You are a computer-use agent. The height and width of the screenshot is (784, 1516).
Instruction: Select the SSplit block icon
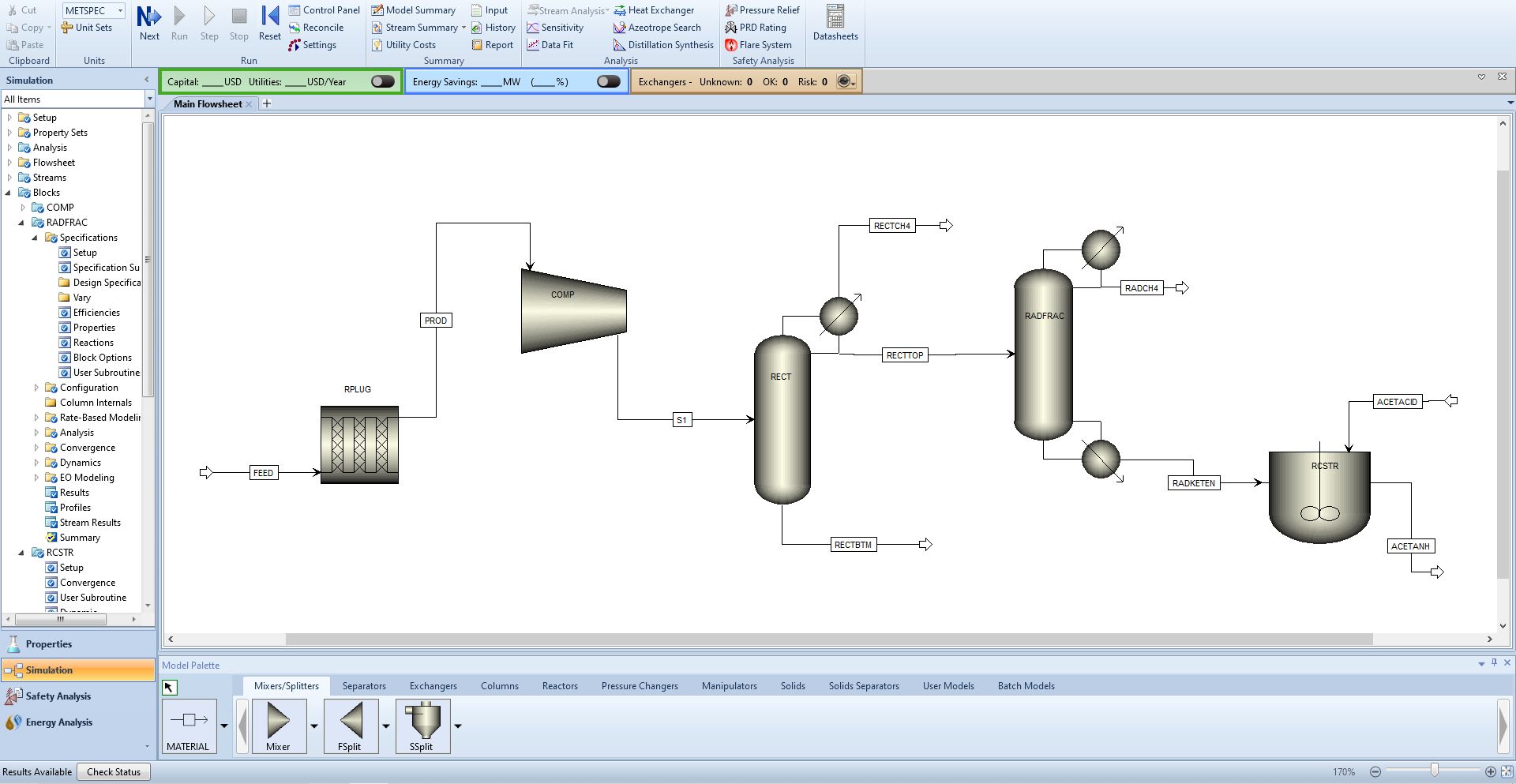coord(422,721)
